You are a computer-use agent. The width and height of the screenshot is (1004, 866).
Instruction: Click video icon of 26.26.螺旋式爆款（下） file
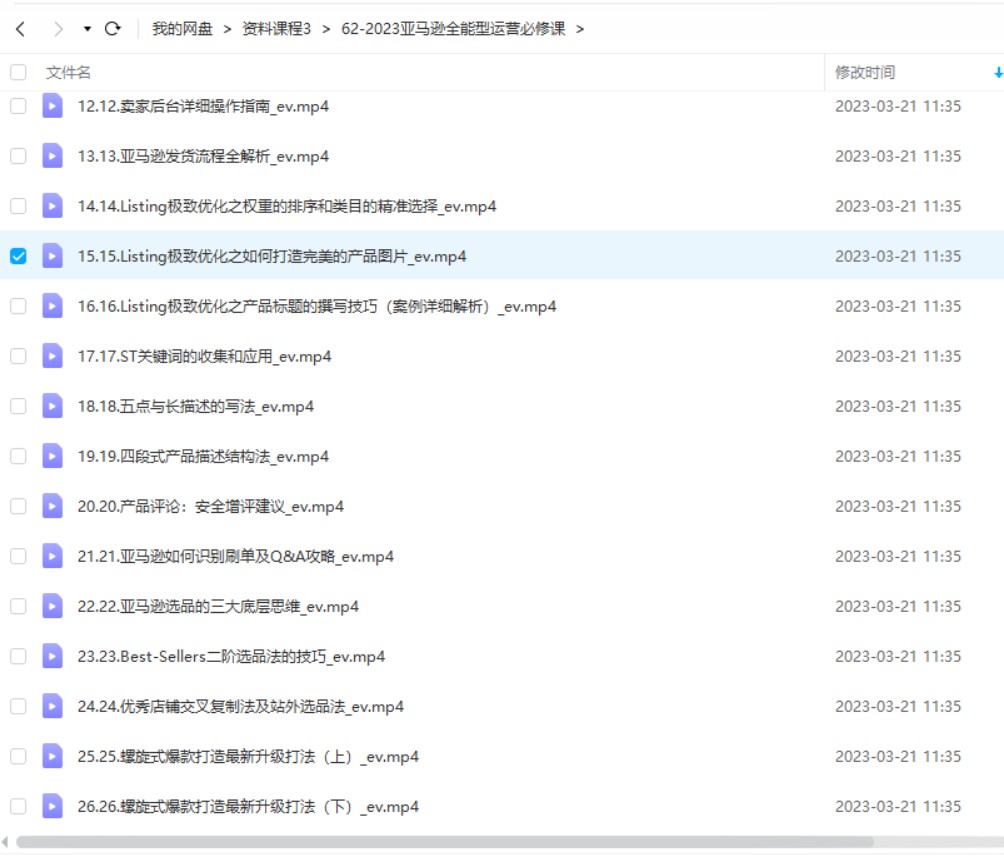tap(53, 806)
